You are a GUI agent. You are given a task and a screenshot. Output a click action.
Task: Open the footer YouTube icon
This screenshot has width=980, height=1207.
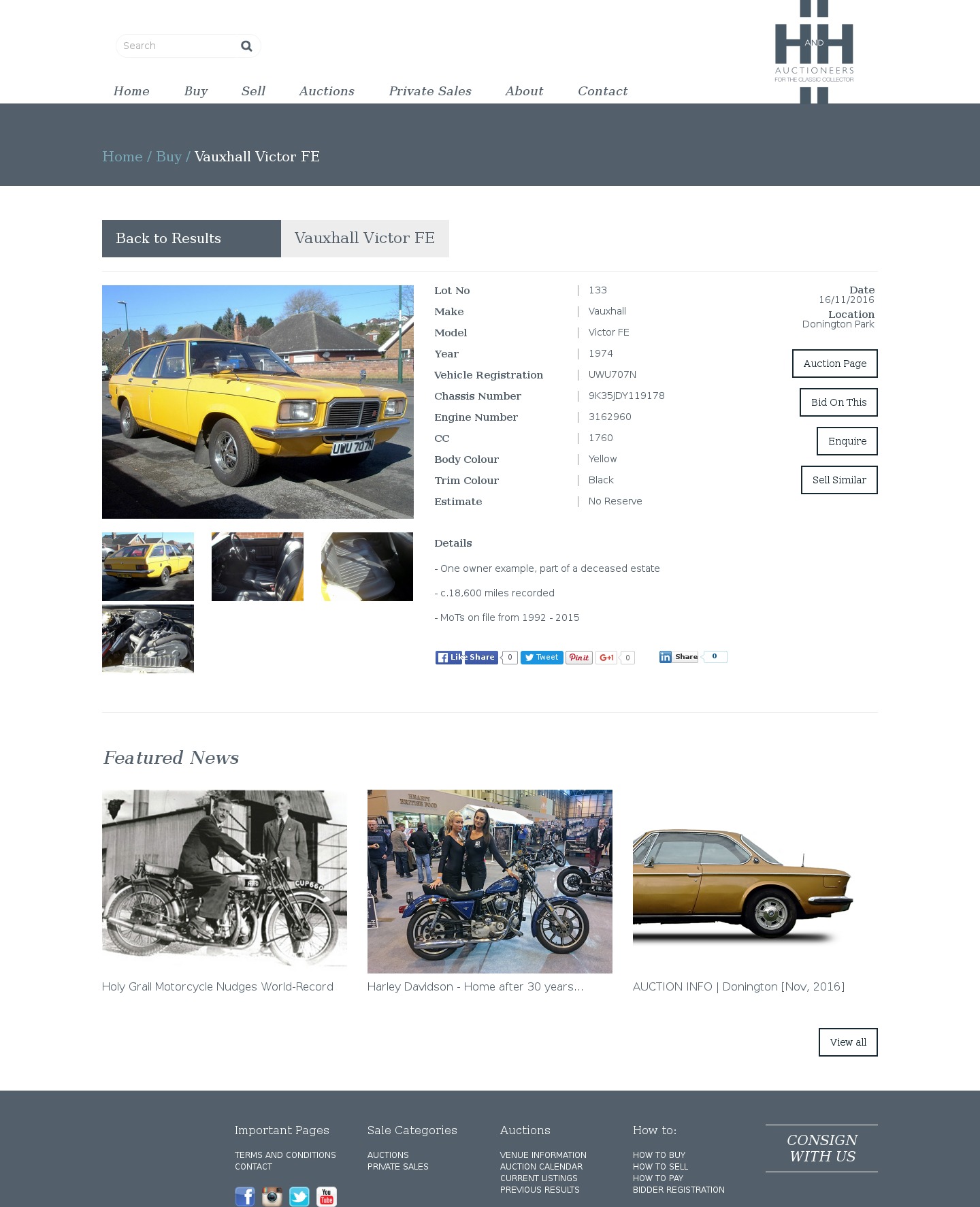coord(327,1196)
